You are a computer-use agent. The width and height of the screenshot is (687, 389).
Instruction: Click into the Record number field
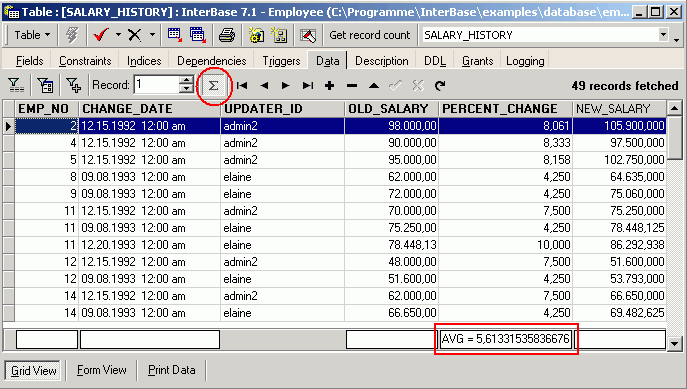157,85
